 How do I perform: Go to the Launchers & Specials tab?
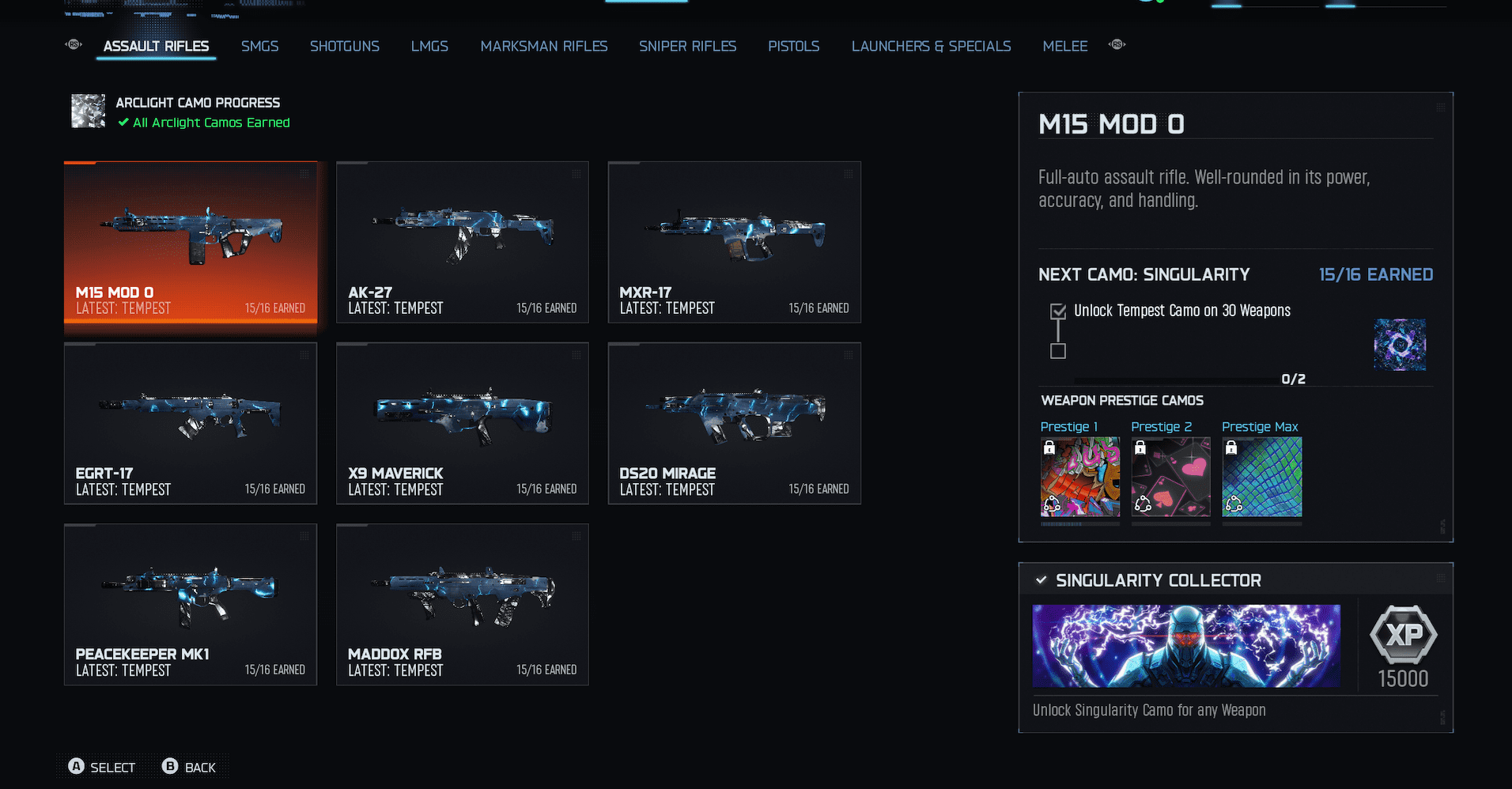pyautogui.click(x=931, y=46)
